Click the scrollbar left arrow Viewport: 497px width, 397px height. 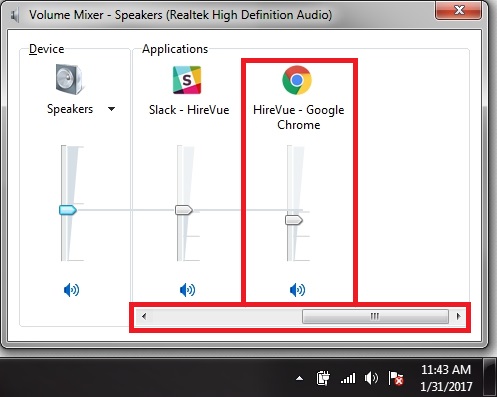click(144, 316)
